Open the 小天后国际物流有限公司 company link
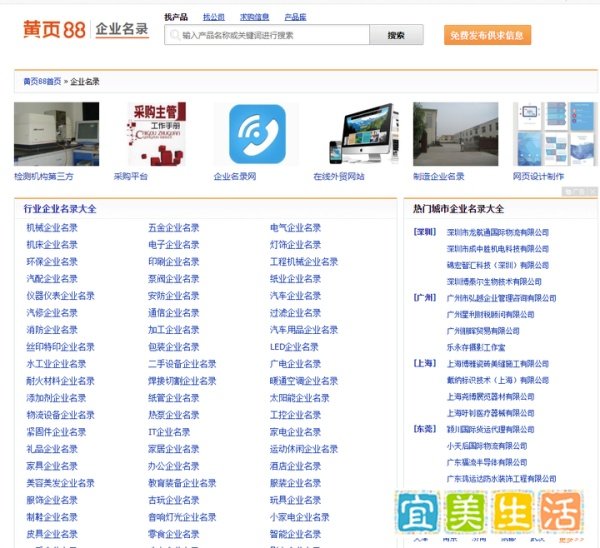The width and height of the screenshot is (600, 548). click(487, 446)
